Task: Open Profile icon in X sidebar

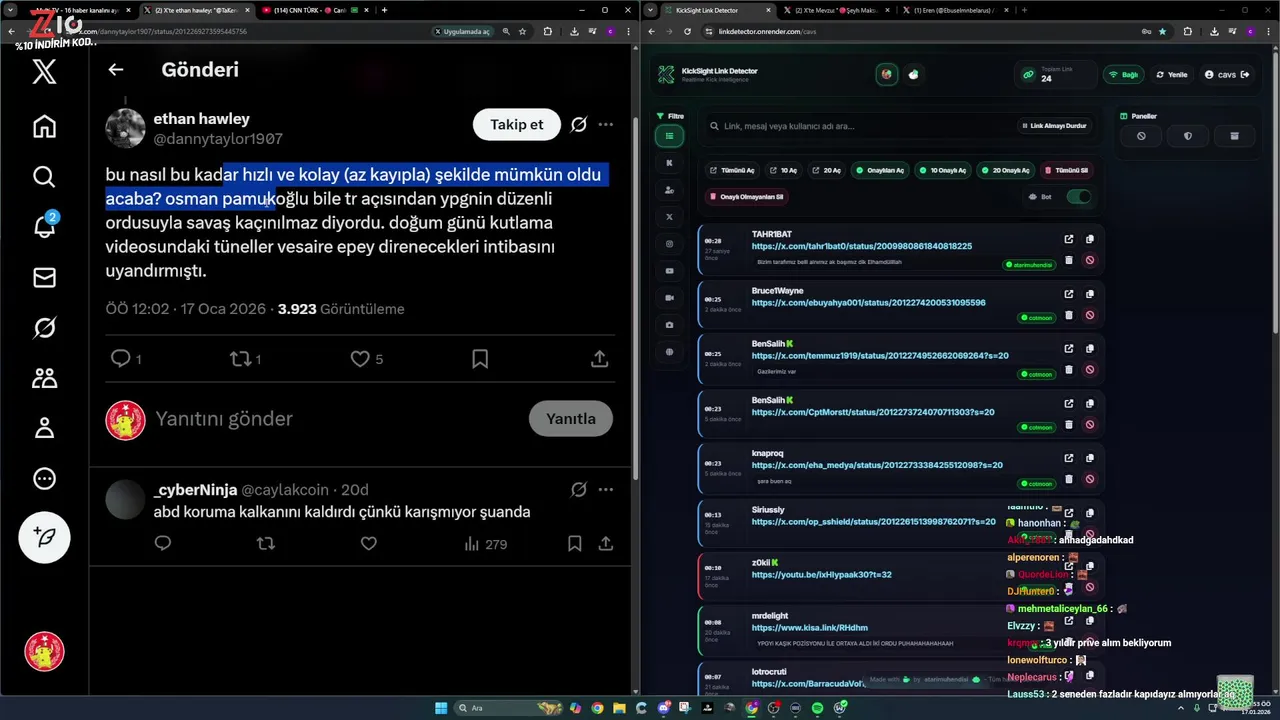Action: (44, 428)
